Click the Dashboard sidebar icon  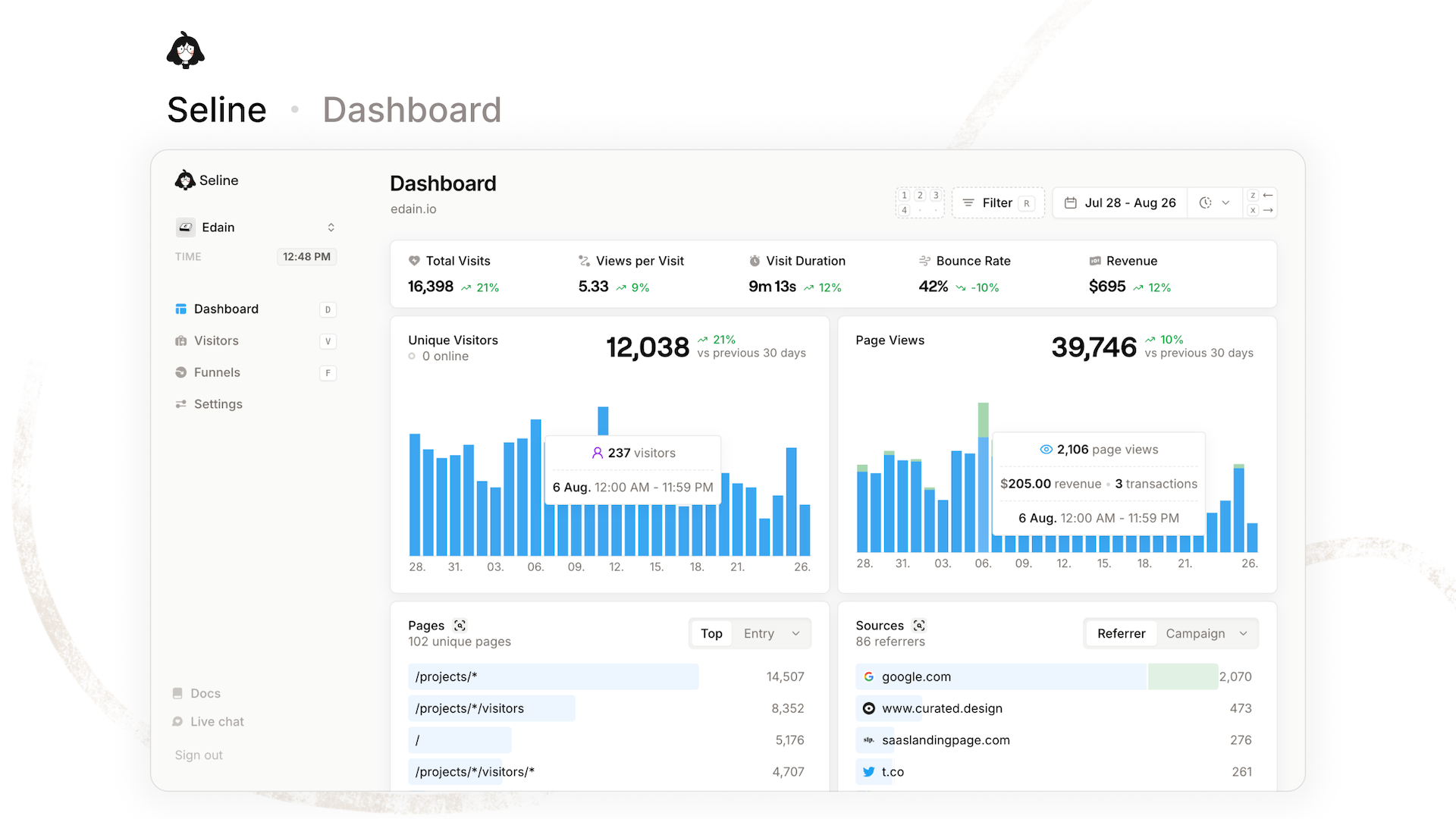point(181,309)
